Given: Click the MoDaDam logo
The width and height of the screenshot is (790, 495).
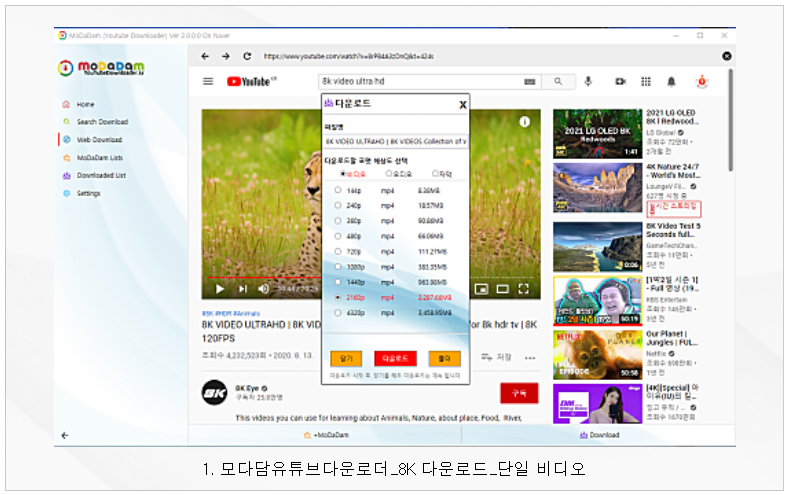Looking at the screenshot, I should [101, 68].
